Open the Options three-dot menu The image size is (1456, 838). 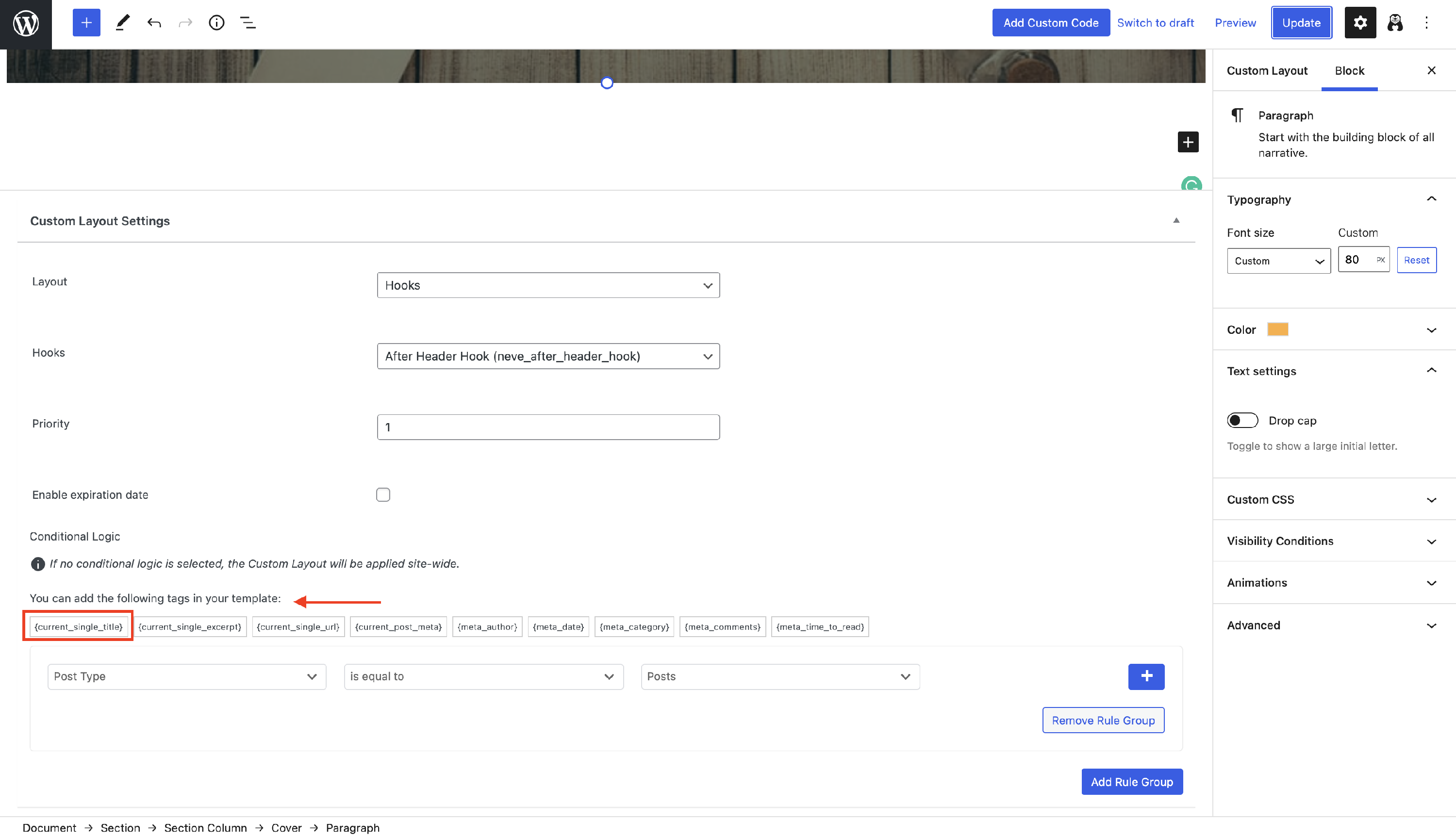pyautogui.click(x=1427, y=22)
